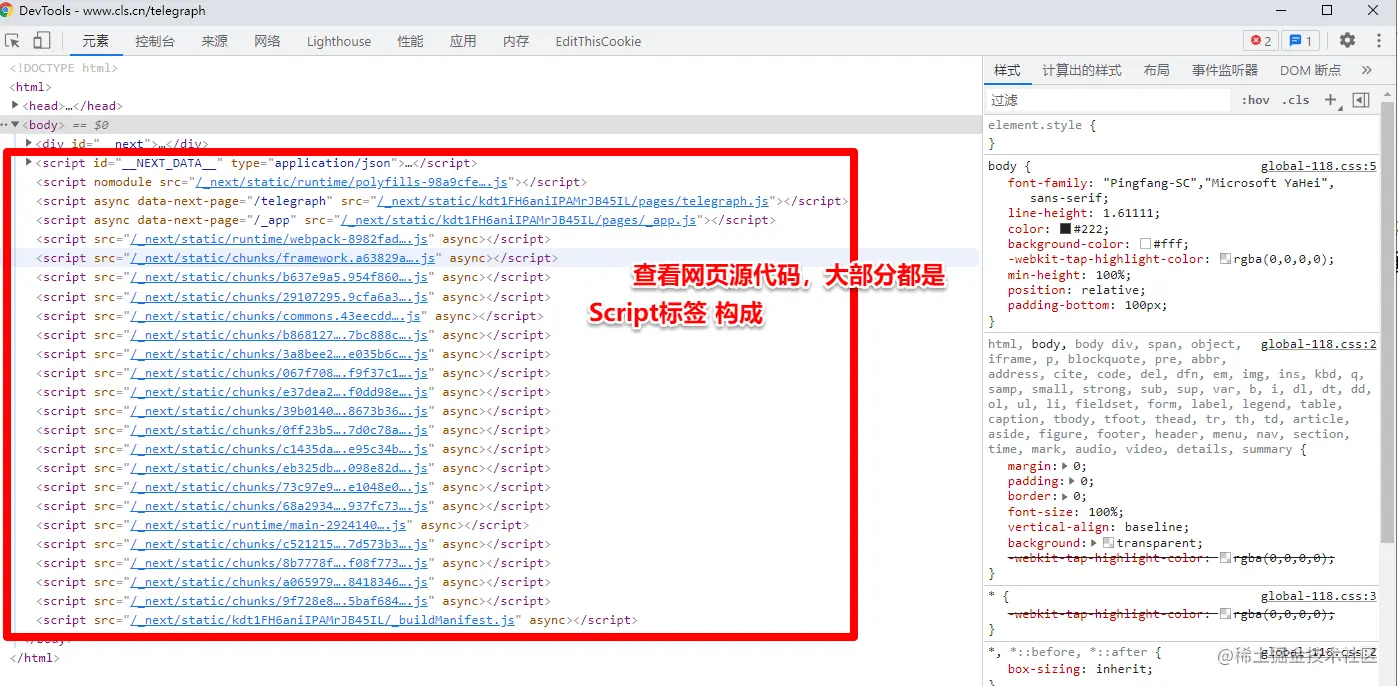Image resolution: width=1398 pixels, height=686 pixels.
Task: Open the red error count badge
Action: coord(1261,41)
